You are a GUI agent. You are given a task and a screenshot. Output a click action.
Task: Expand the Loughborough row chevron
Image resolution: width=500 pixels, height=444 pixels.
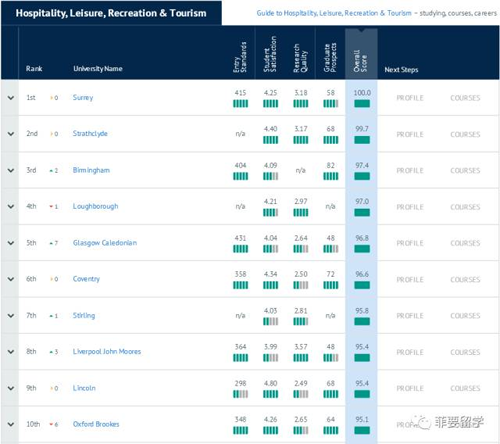coord(11,206)
